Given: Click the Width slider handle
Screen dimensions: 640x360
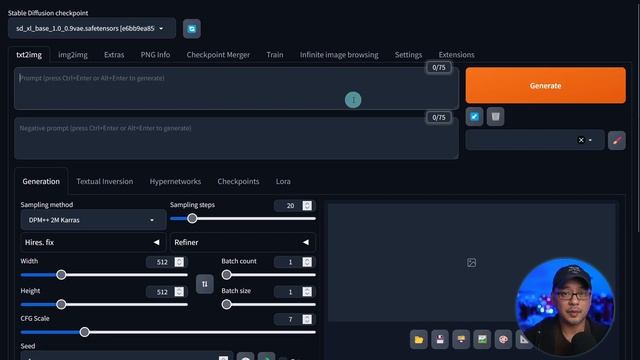Looking at the screenshot, I should click(x=61, y=275).
